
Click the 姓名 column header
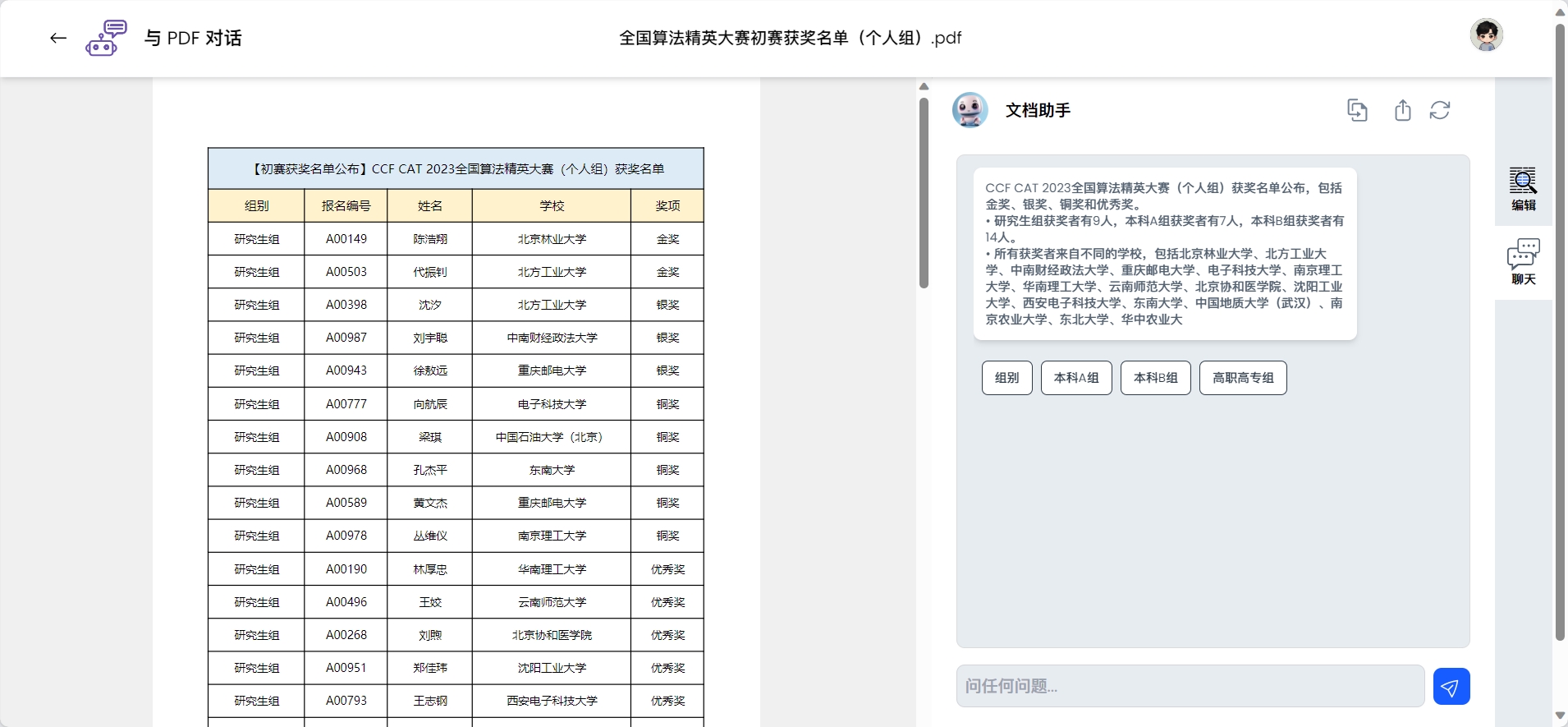click(430, 206)
